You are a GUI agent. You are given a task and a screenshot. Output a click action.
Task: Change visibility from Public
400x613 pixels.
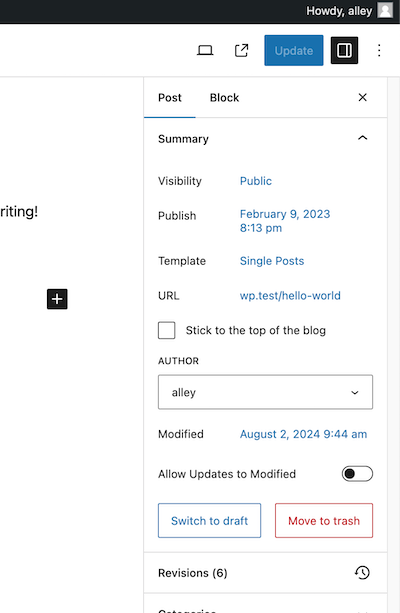256,181
